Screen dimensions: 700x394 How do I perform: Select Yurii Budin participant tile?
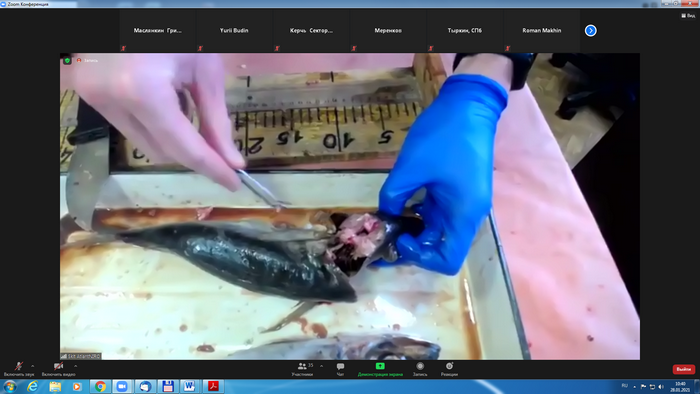pyautogui.click(x=234, y=30)
